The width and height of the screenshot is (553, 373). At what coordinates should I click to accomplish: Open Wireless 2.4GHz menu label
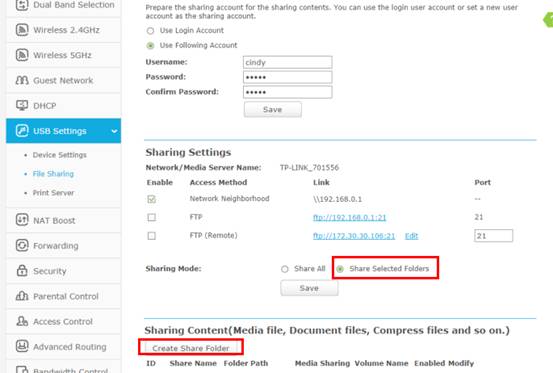(x=66, y=30)
